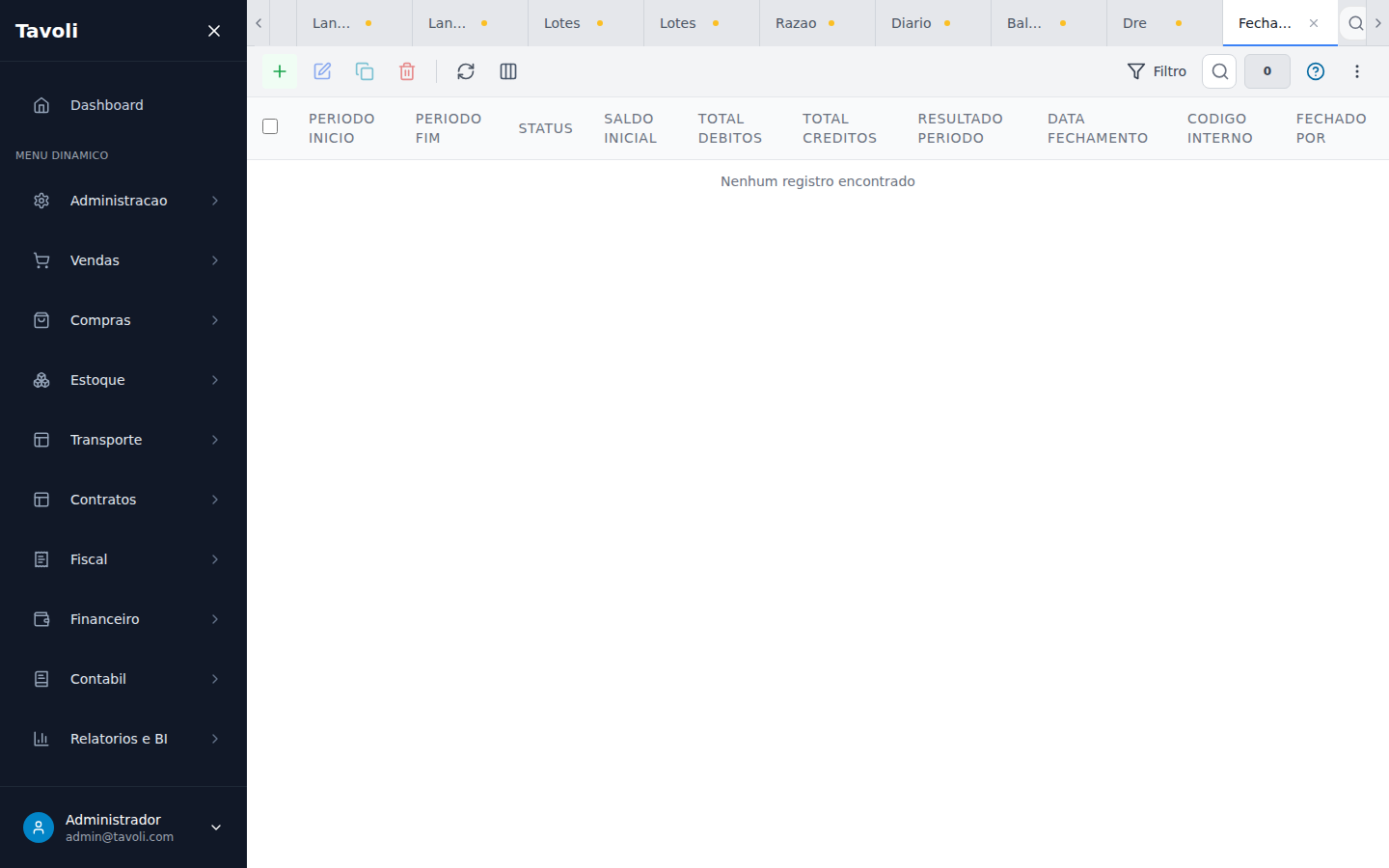Close the Tavoli sidebar with X

(x=214, y=31)
